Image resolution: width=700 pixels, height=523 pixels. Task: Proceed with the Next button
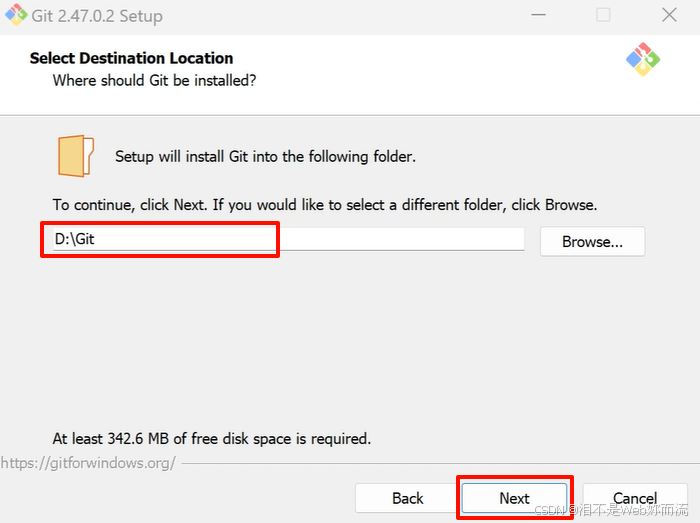514,498
